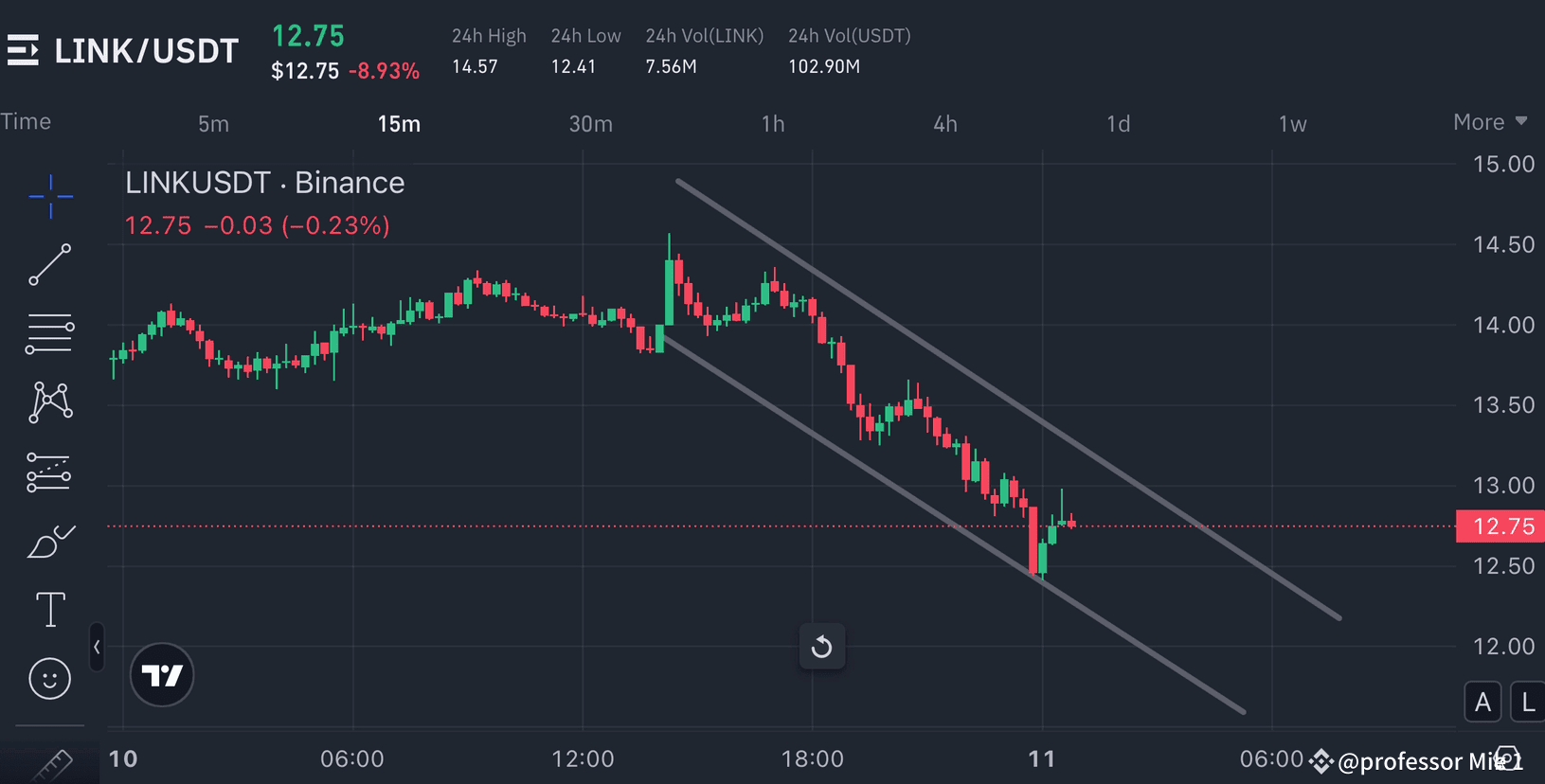Click the TradingView logo watermark
Viewport: 1545px width, 784px height.
(161, 674)
